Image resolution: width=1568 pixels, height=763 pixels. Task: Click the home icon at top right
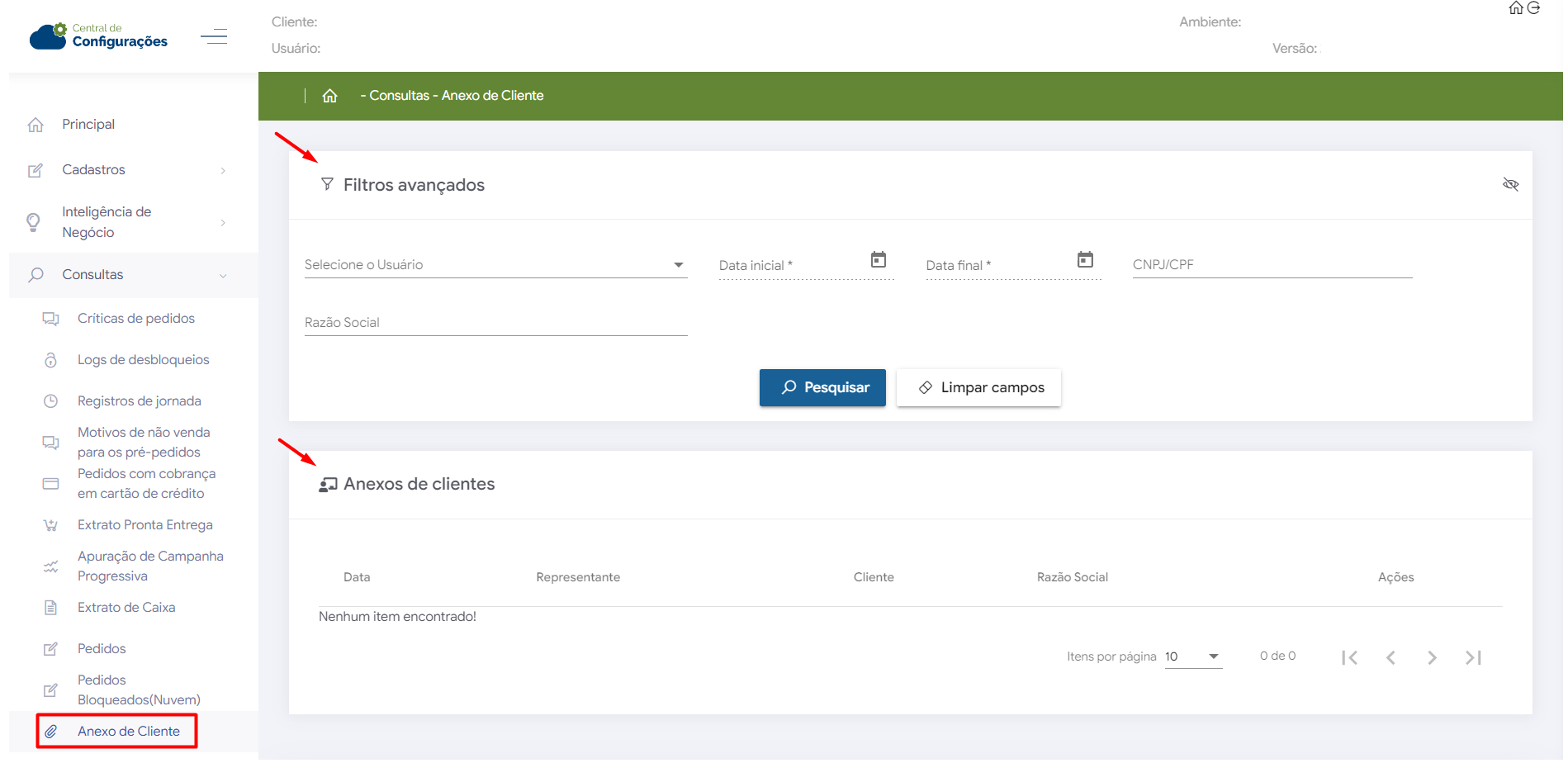1515,8
